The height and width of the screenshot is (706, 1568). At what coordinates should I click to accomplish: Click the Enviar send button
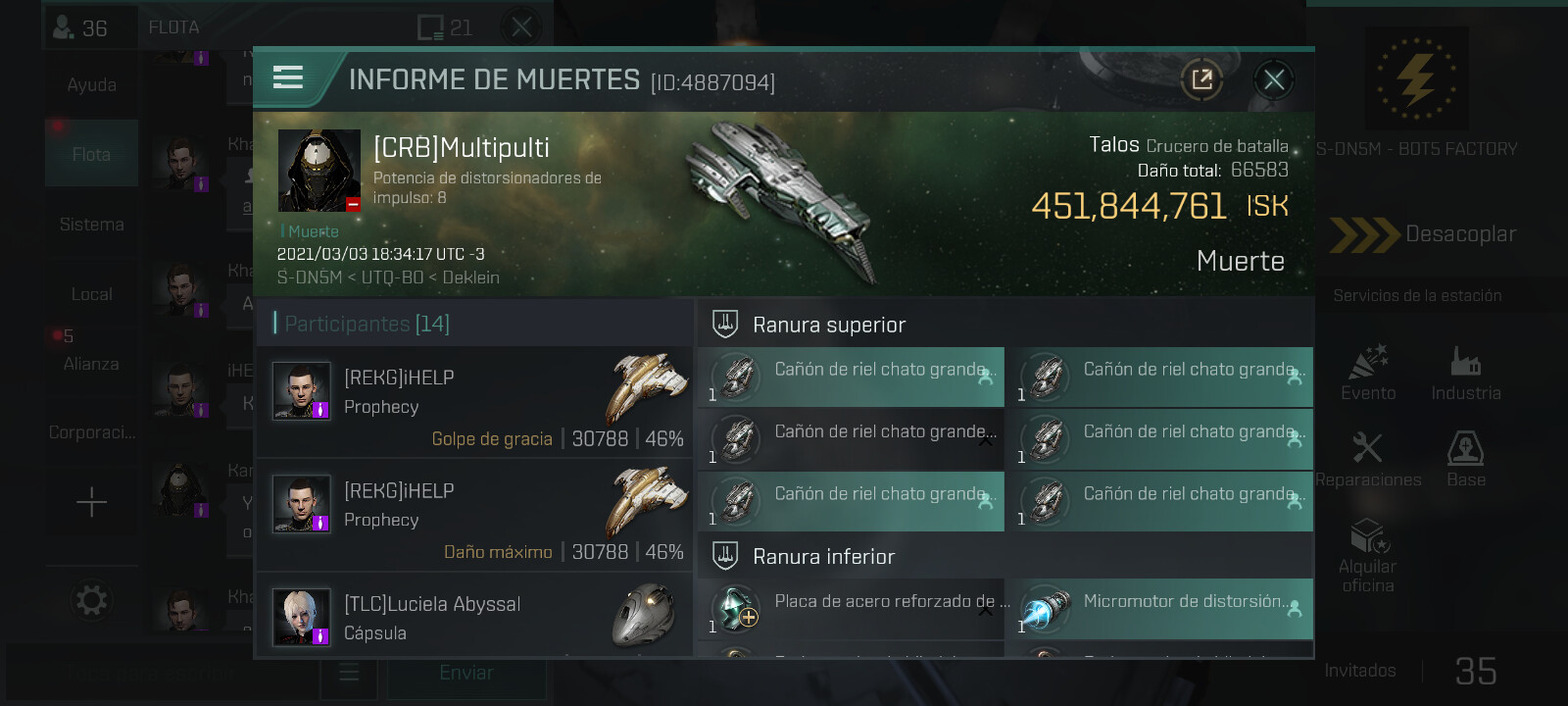coord(466,673)
